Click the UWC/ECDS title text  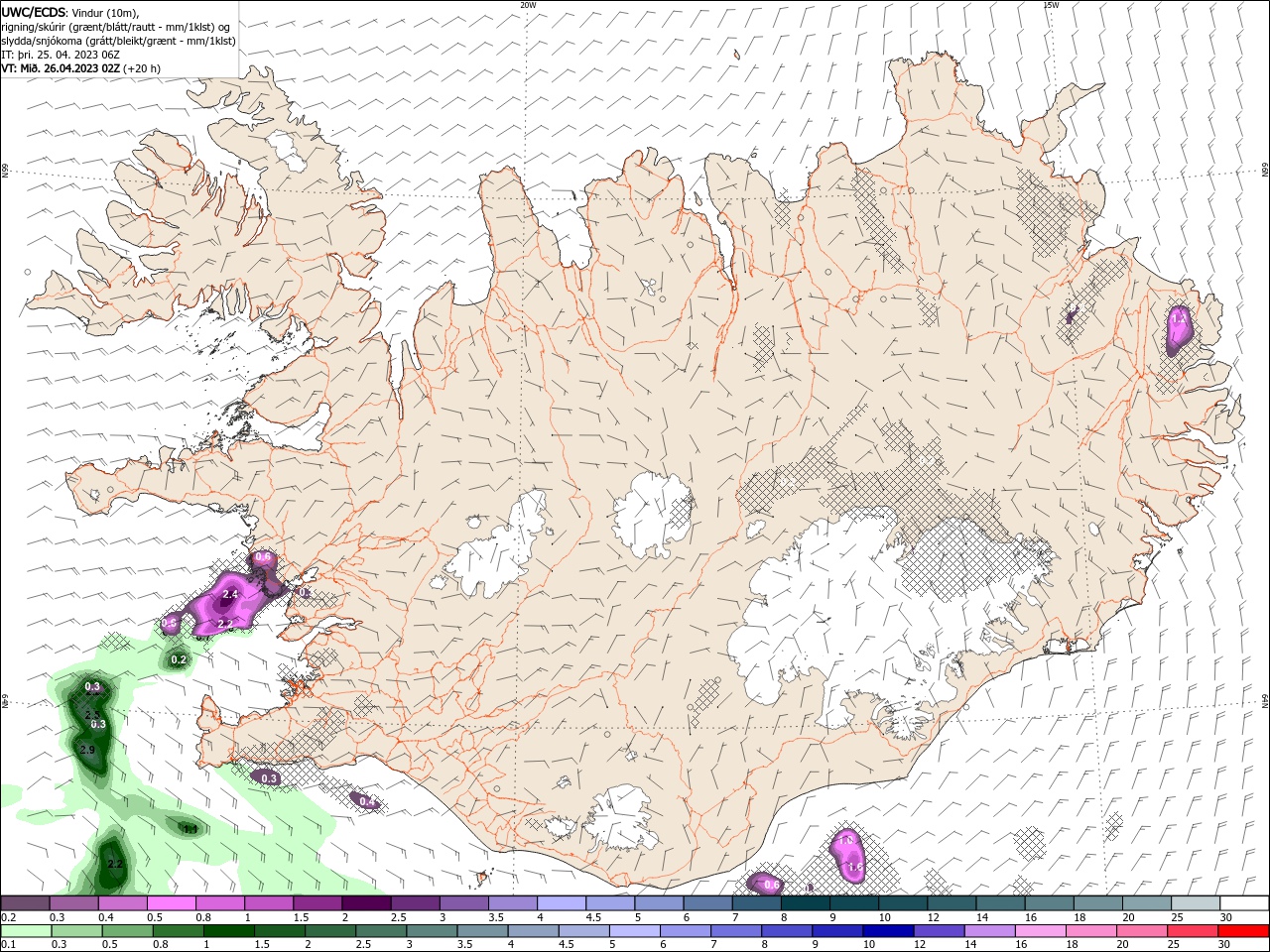tap(34, 12)
